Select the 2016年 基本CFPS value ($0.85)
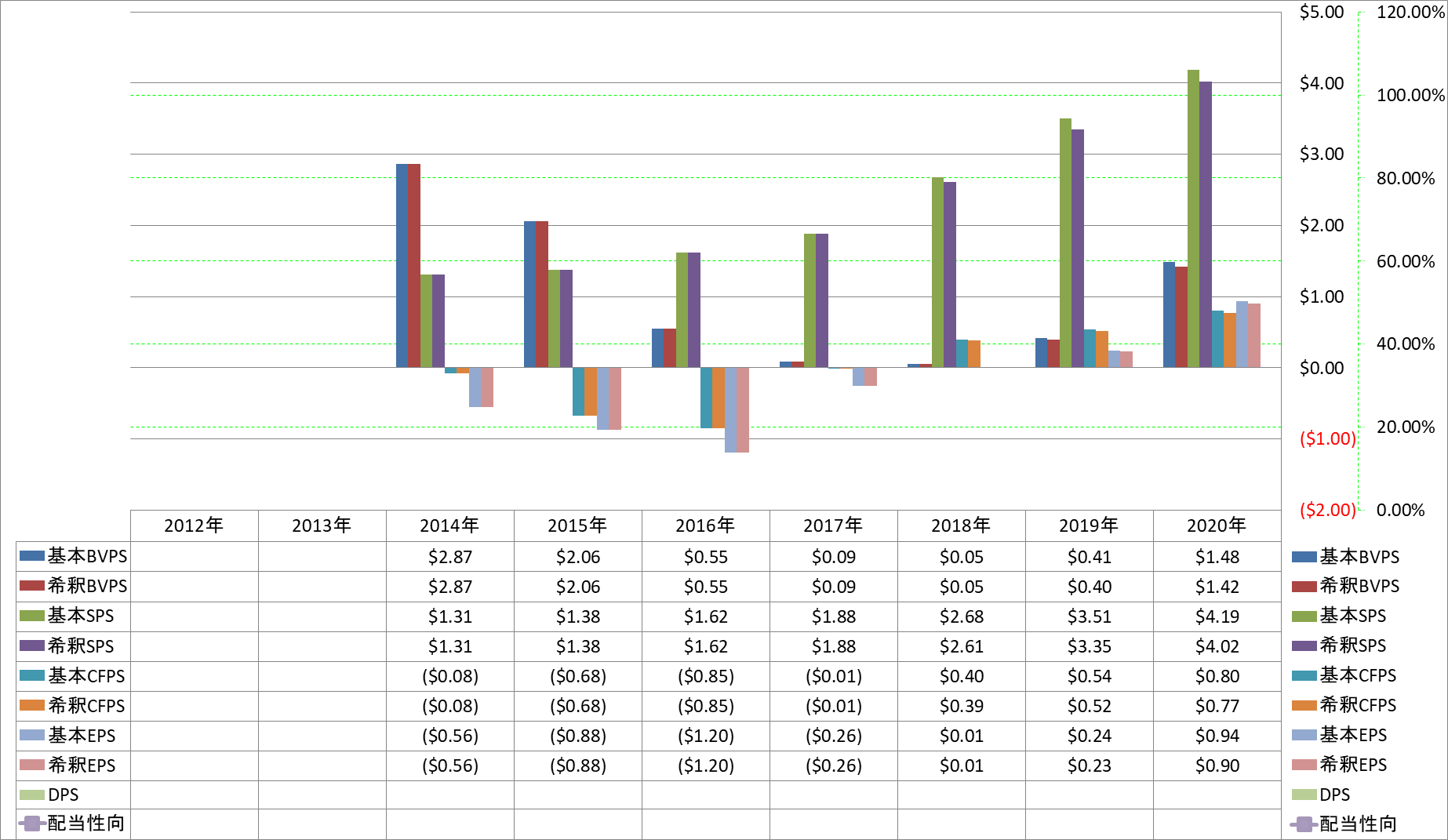This screenshot has width=1448, height=840. click(706, 676)
